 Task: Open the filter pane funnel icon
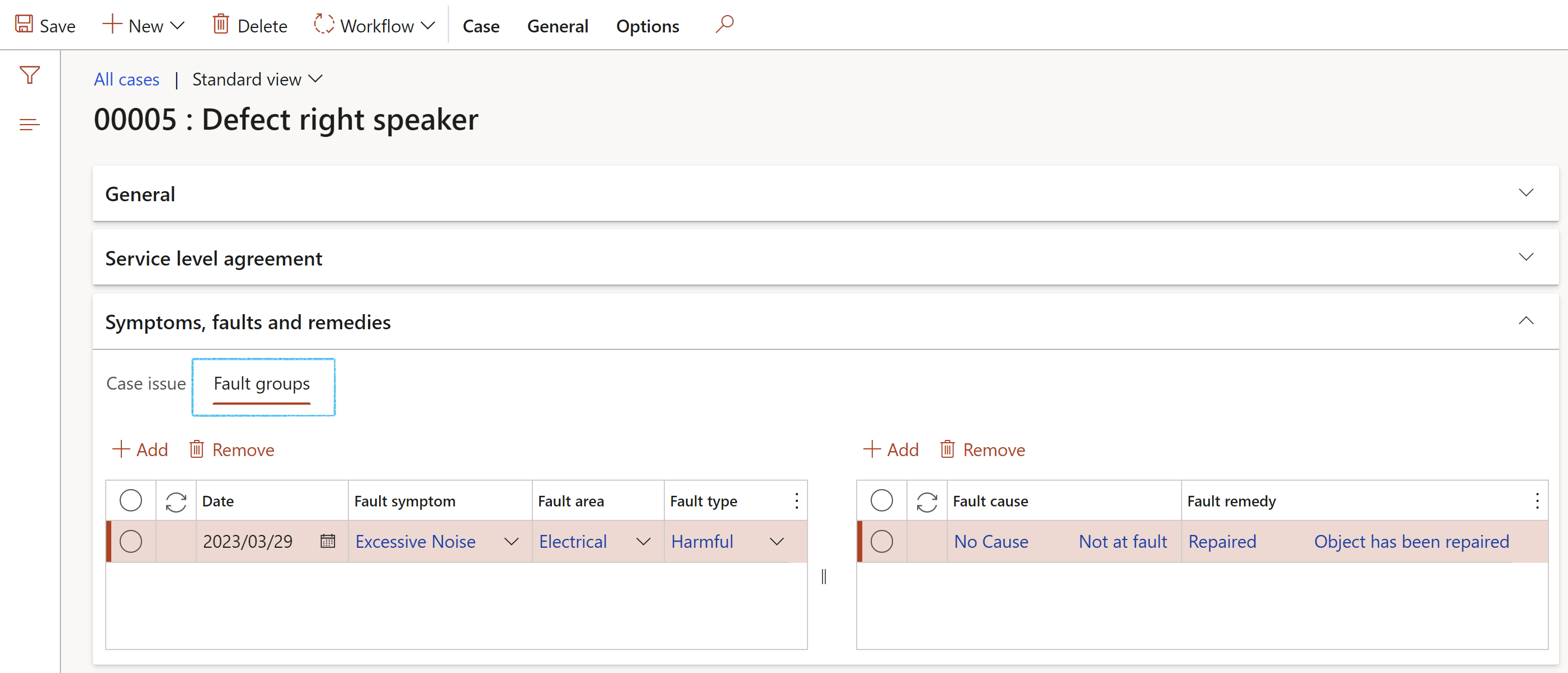tap(29, 75)
